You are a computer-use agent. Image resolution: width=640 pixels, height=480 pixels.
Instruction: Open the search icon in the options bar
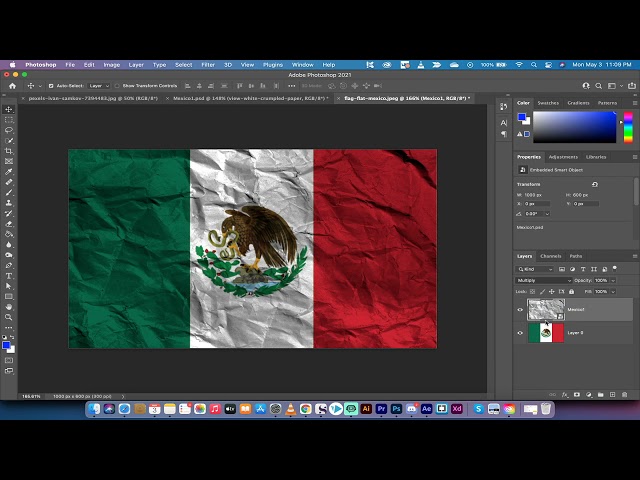pos(598,86)
